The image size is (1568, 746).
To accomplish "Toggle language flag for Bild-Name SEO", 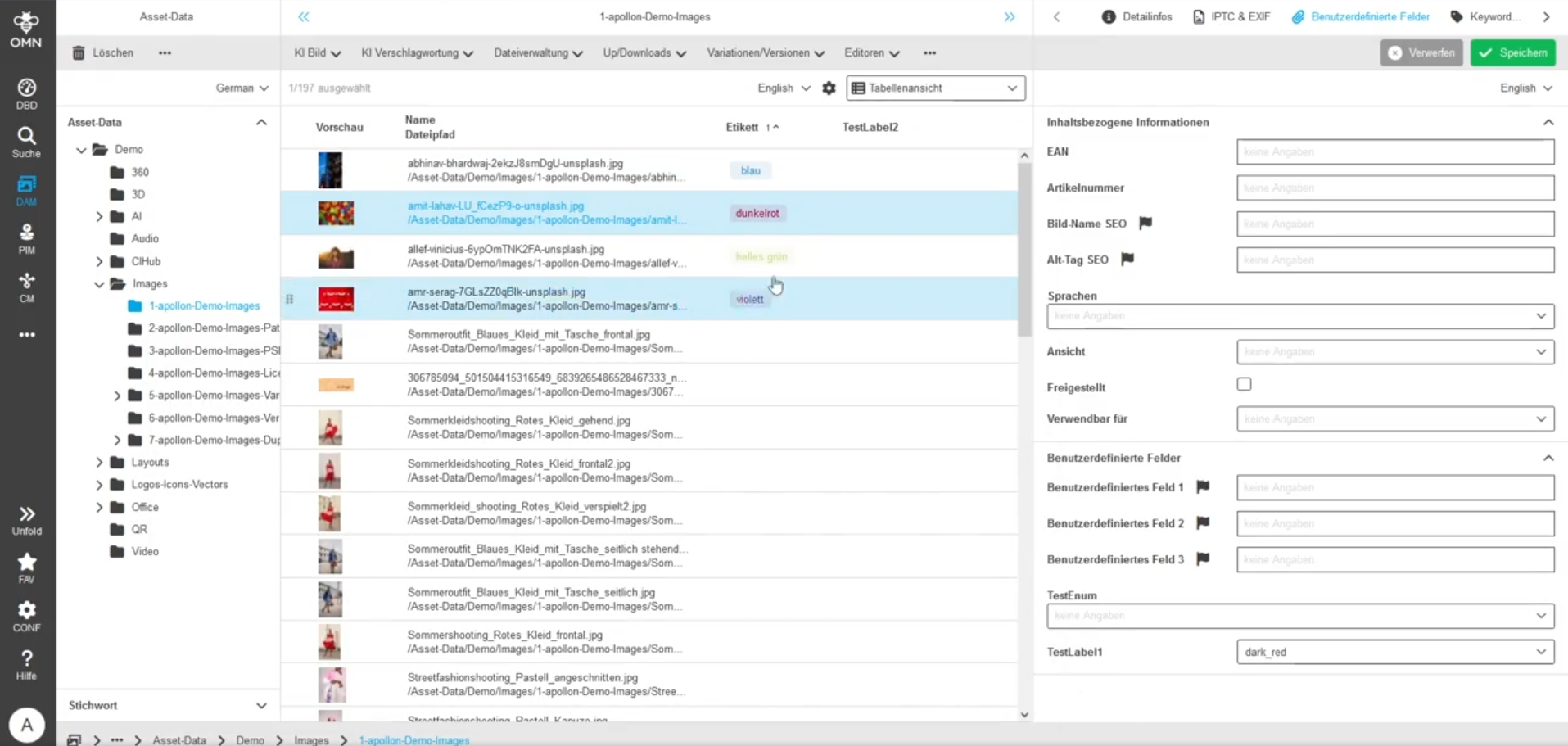I will click(1145, 223).
